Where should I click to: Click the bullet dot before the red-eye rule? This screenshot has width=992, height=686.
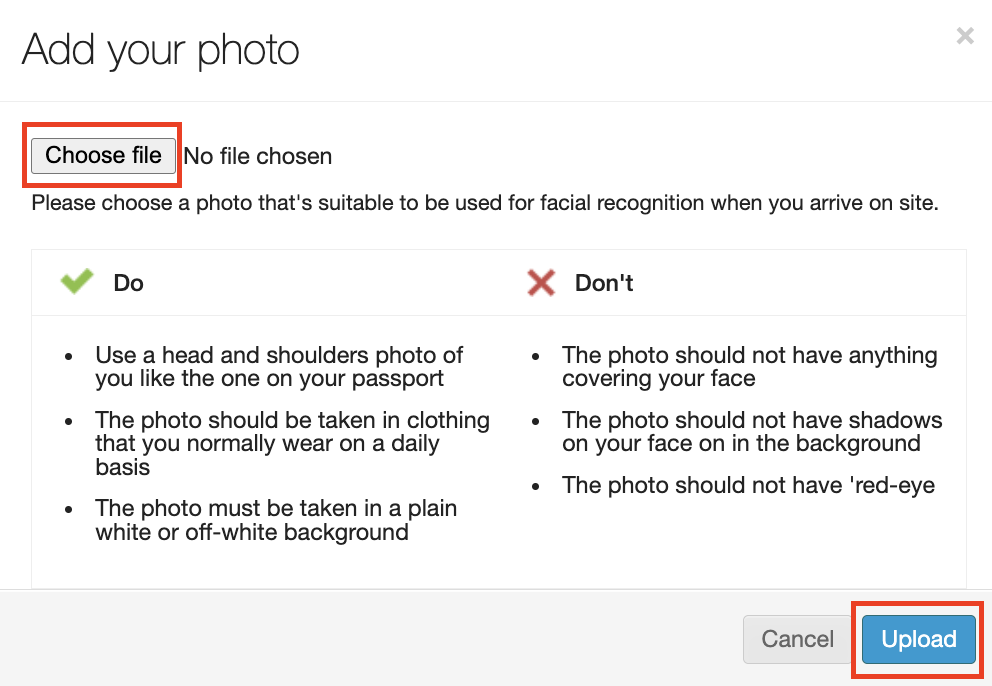[x=537, y=486]
